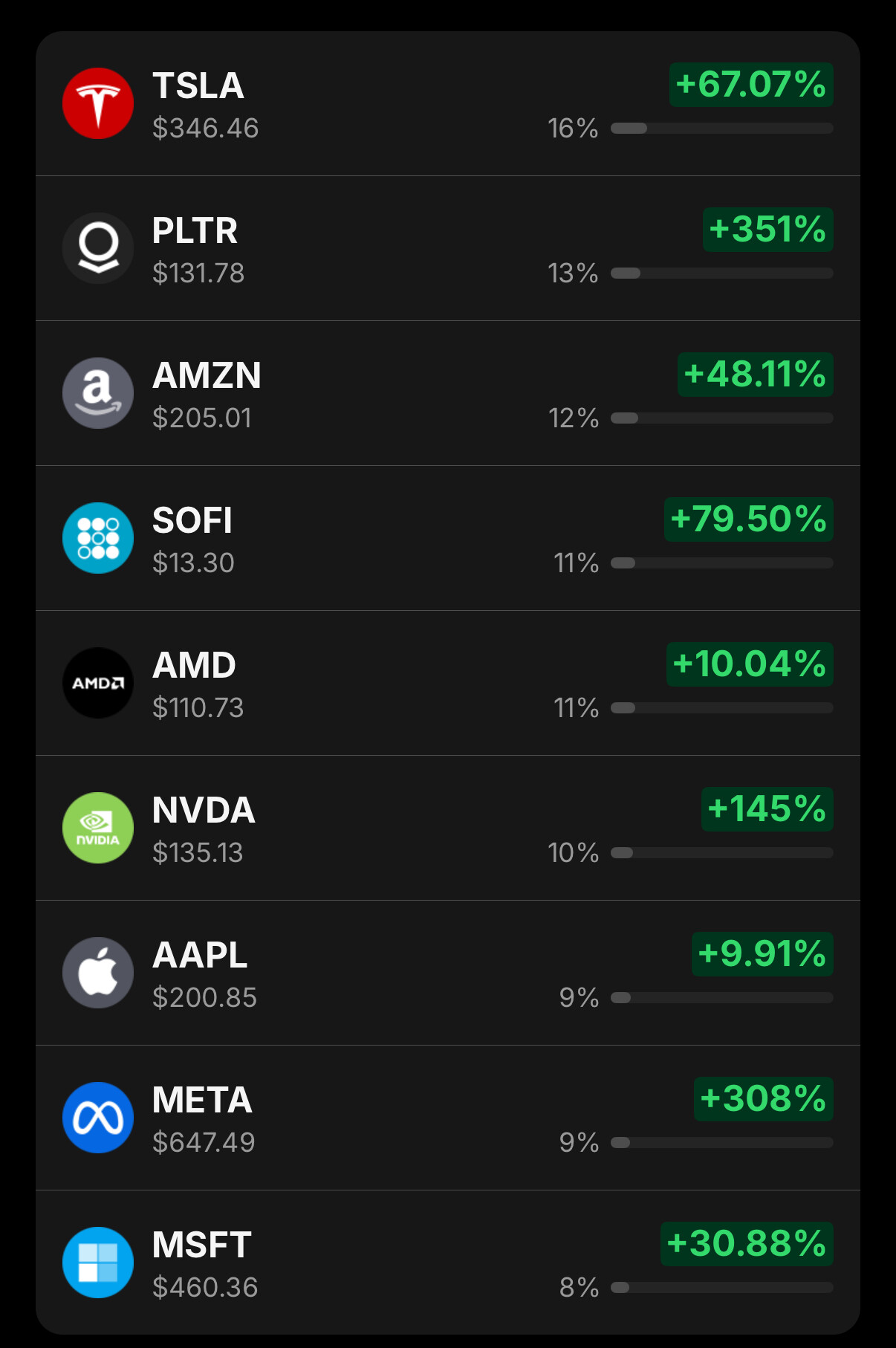Viewport: 896px width, 1348px height.
Task: Click the AAPL $200.85 price text
Action: pos(204,997)
